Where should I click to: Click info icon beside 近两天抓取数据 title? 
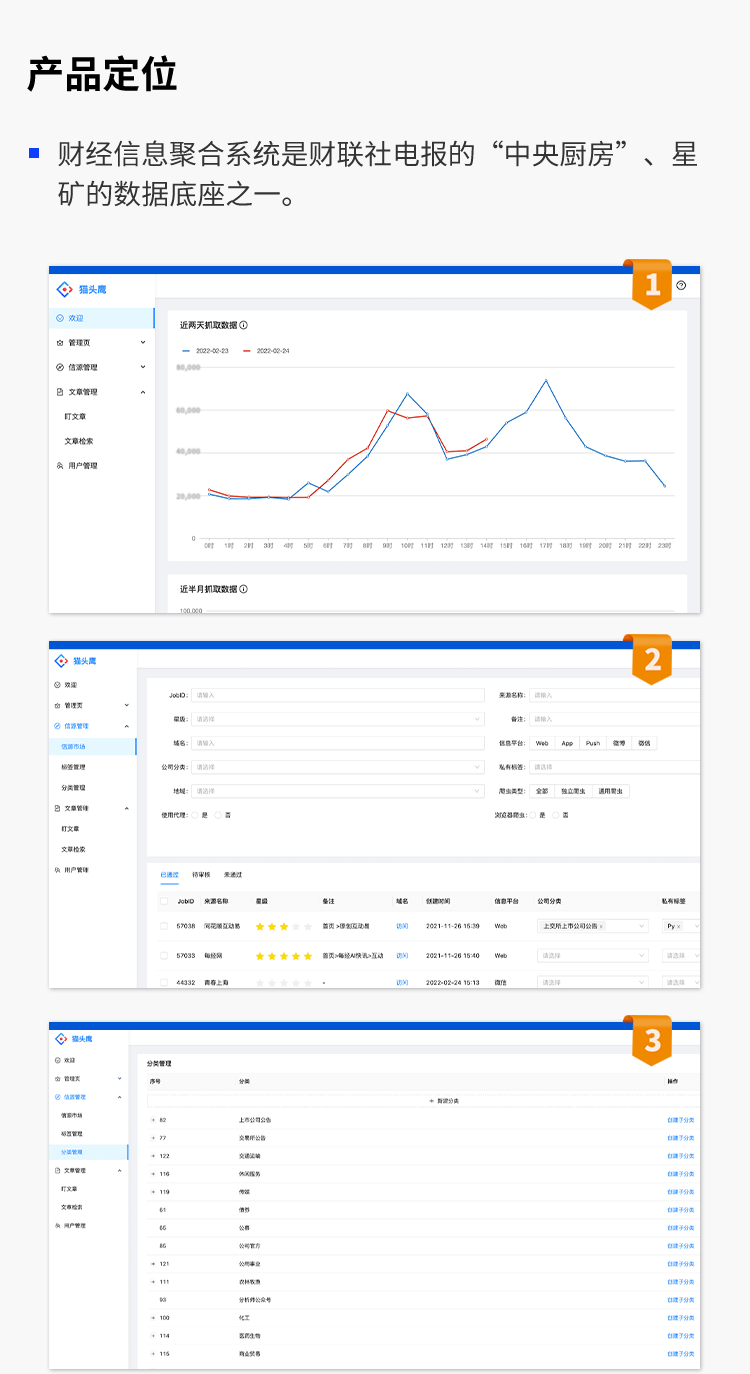(x=244, y=325)
